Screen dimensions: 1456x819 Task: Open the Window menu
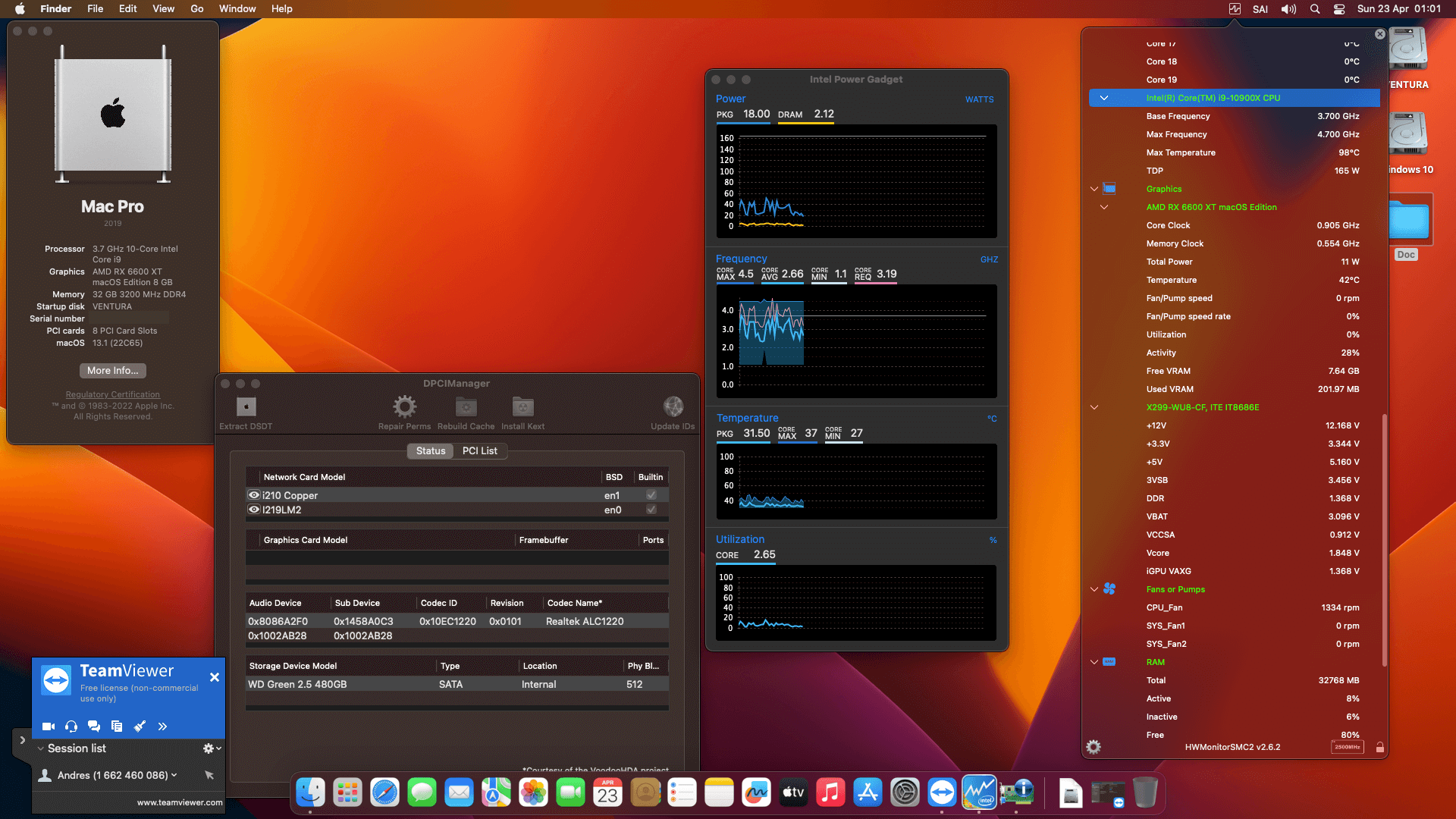(x=237, y=9)
